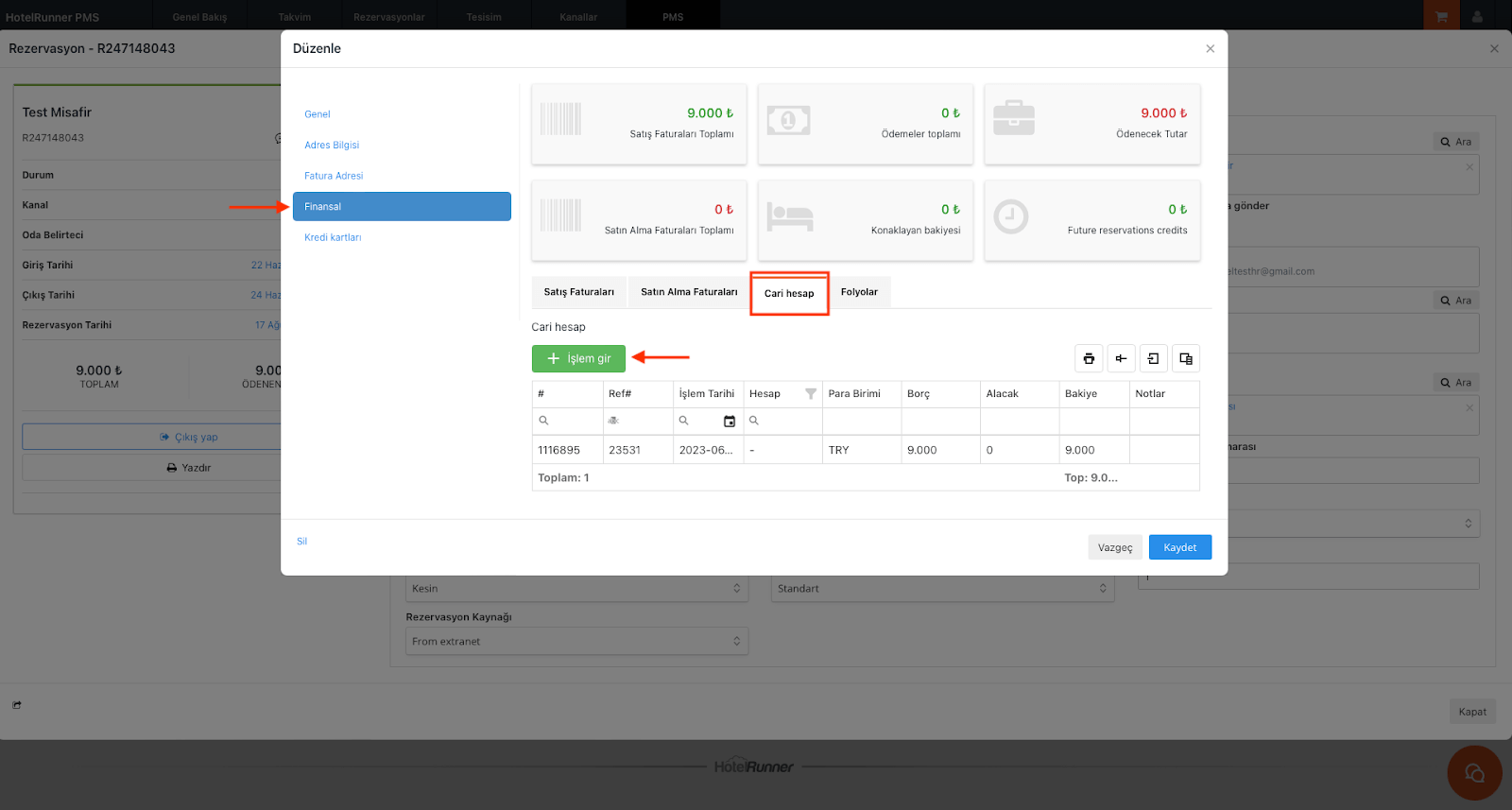Viewport: 1512px width, 810px height.
Task: Select the Satın Alma Faturaları tab
Action: pyautogui.click(x=688, y=292)
